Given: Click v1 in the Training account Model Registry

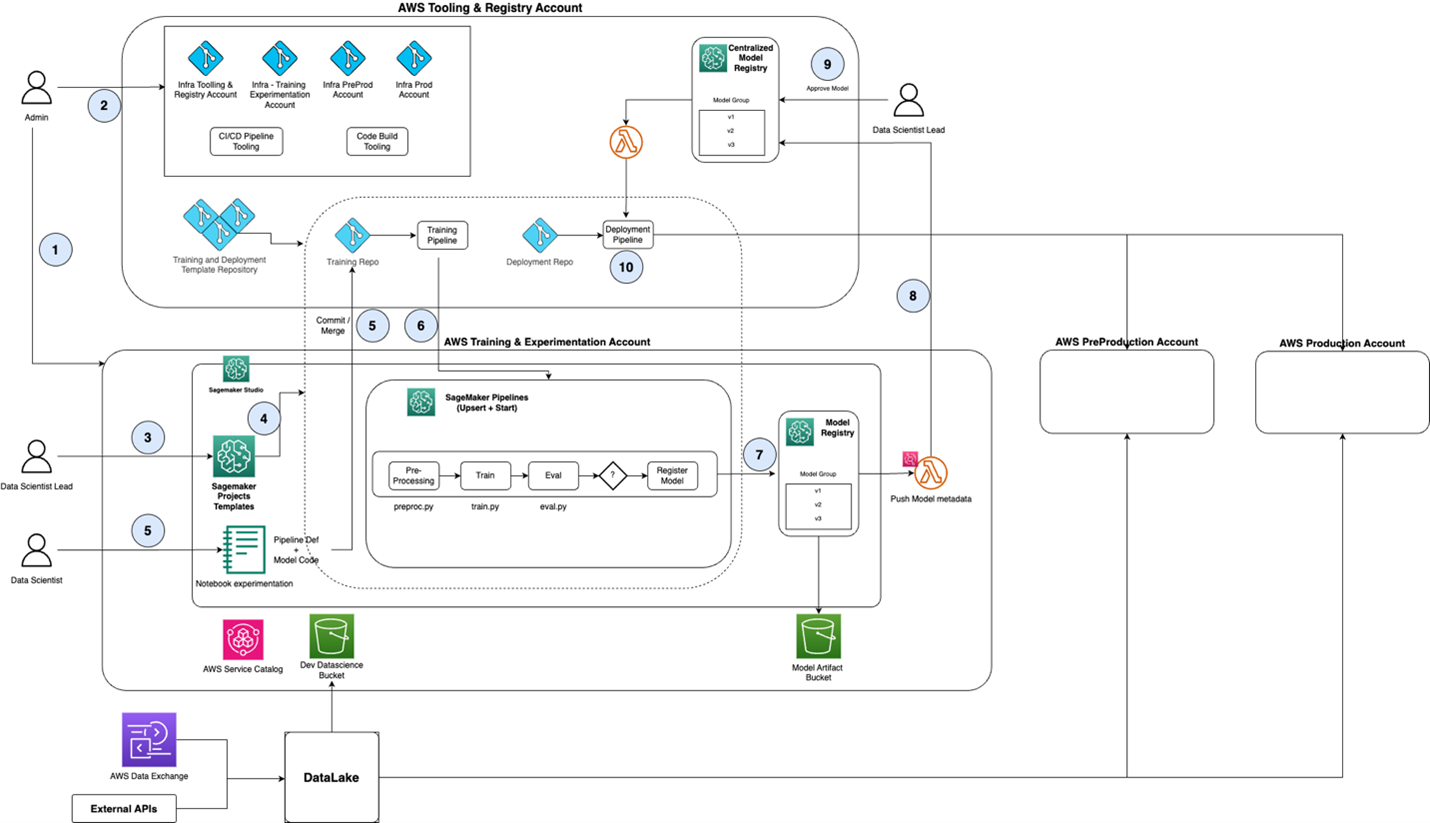Looking at the screenshot, I should [816, 490].
